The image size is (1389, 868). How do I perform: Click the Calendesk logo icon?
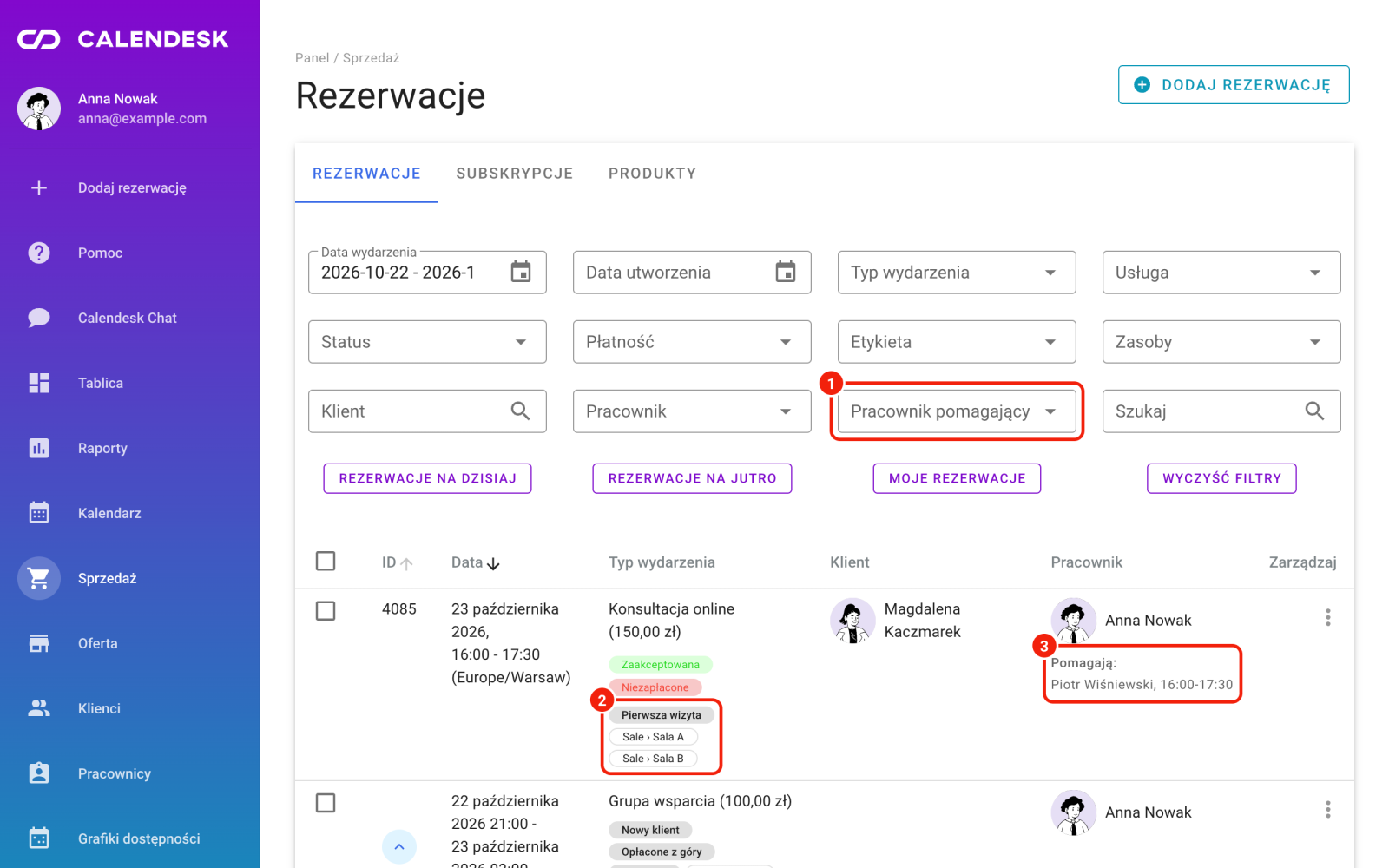coord(39,39)
